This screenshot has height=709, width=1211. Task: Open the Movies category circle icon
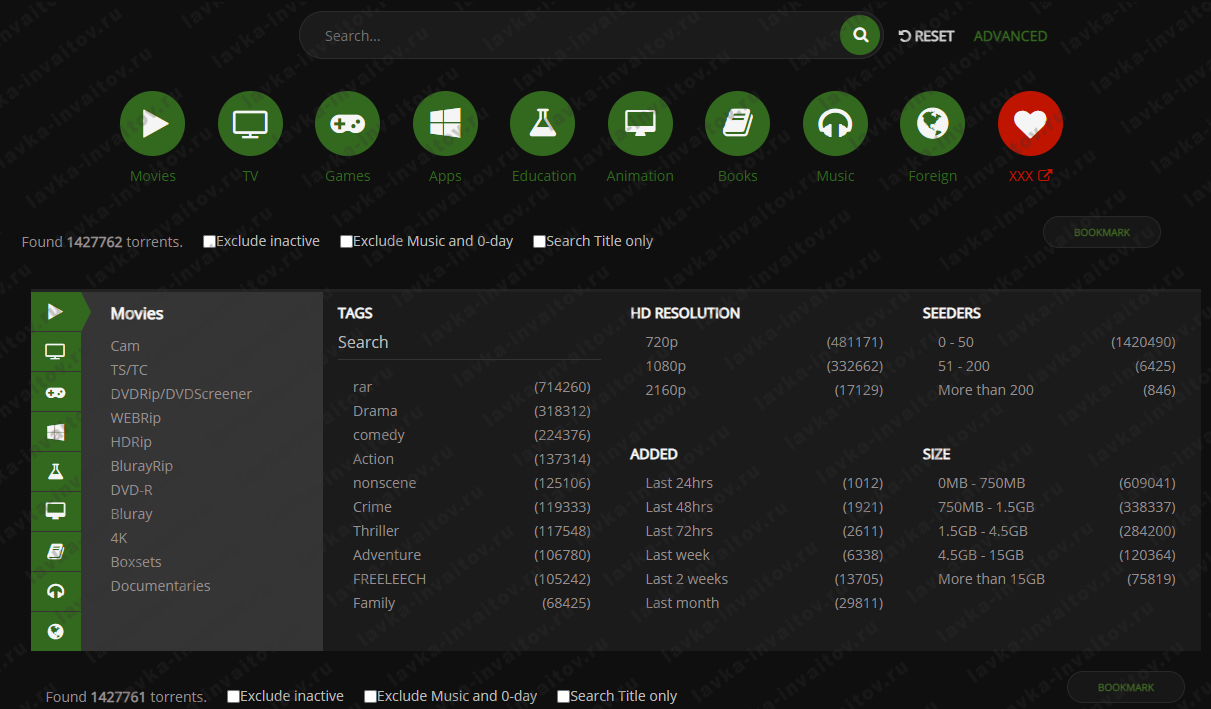(x=152, y=124)
